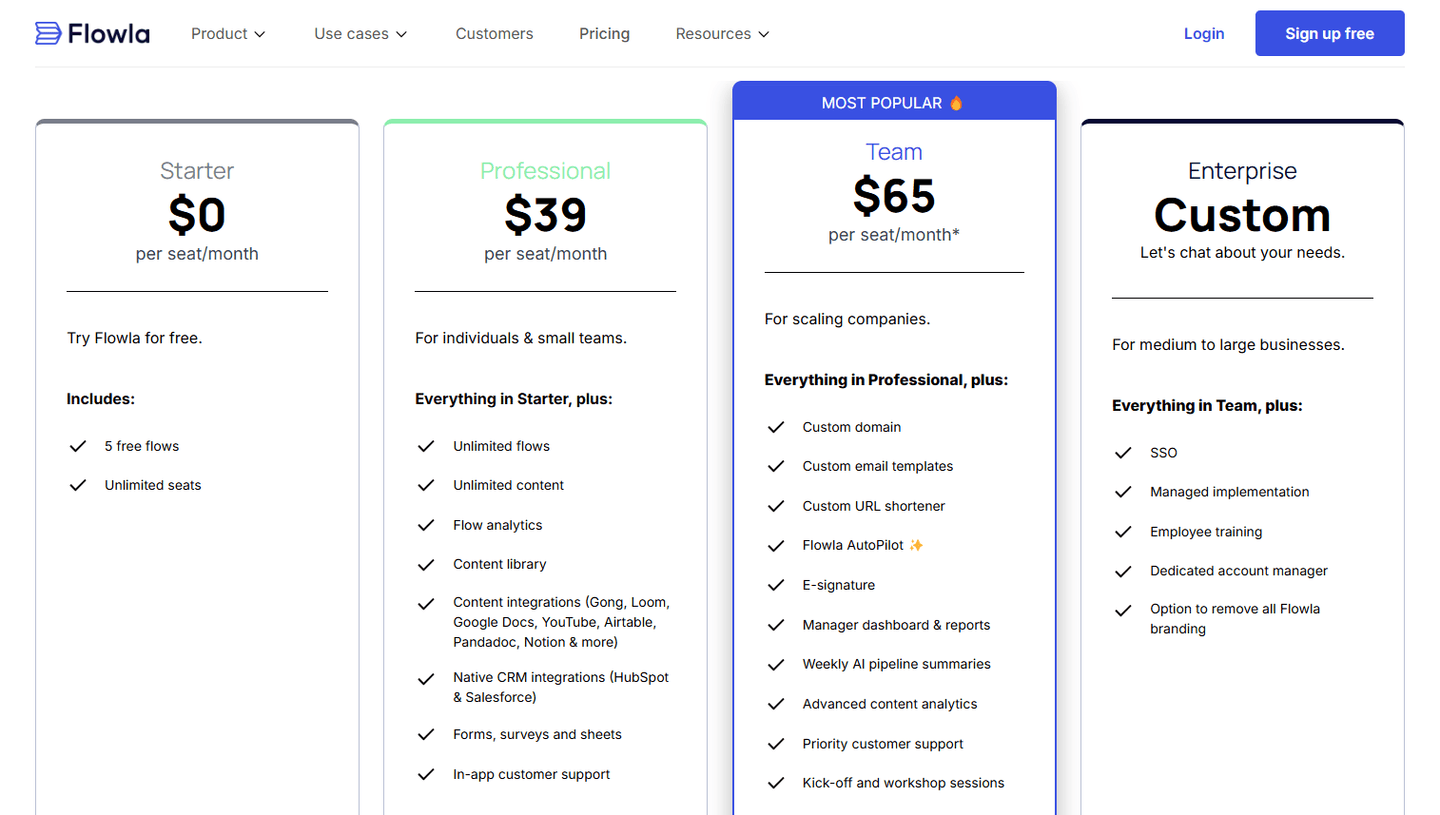The image size is (1440, 815).
Task: Click the "Native CRM integrations" feature text
Action: (x=561, y=687)
